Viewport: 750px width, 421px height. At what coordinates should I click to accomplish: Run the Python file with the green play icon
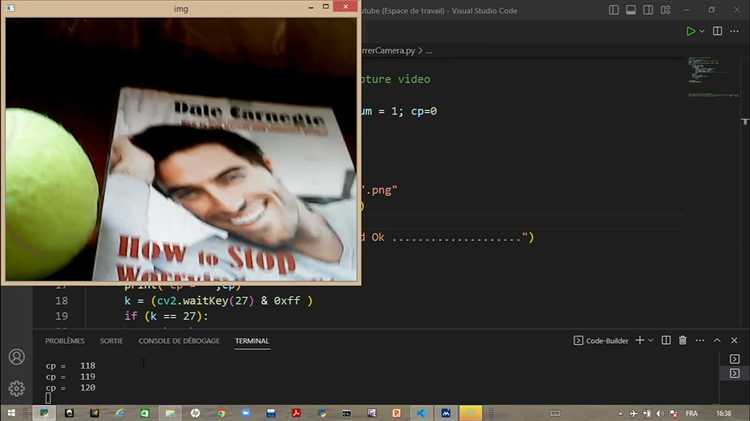pos(691,31)
